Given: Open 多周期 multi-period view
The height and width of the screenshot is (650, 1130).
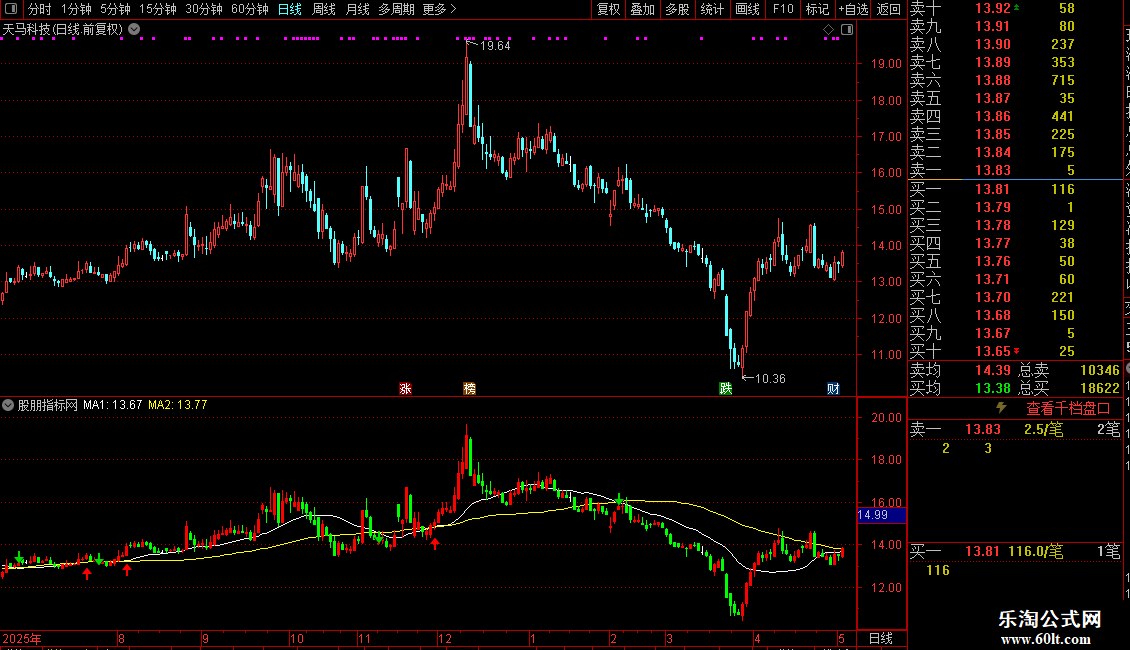Looking at the screenshot, I should click(x=396, y=9).
